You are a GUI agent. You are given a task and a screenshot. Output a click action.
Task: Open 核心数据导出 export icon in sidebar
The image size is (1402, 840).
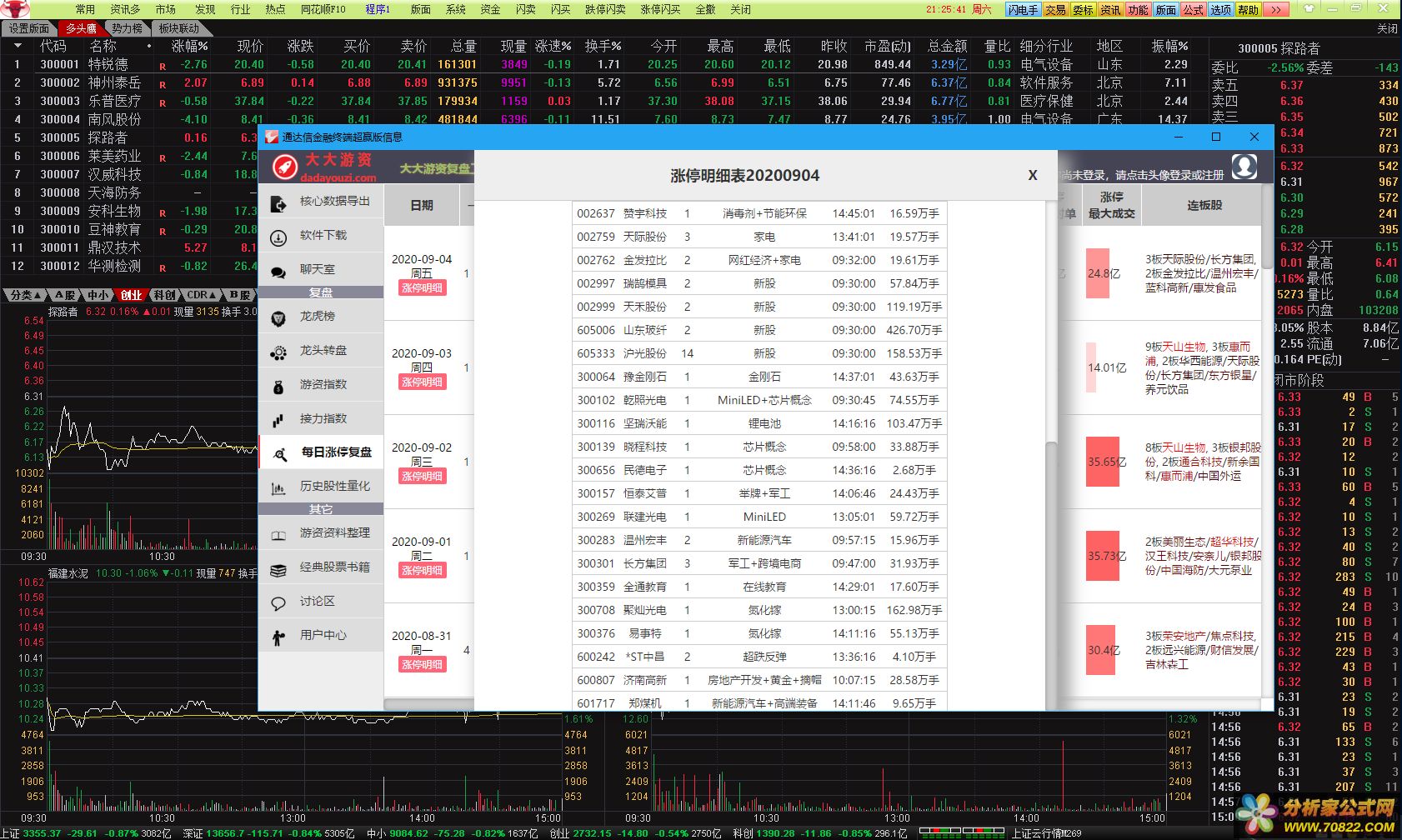278,203
